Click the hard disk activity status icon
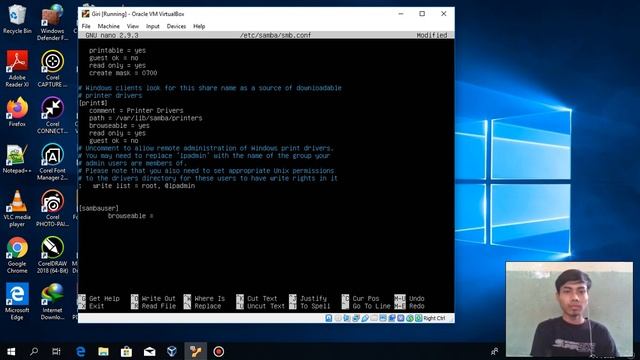Screen dimensions: 640x360 click(x=328, y=318)
